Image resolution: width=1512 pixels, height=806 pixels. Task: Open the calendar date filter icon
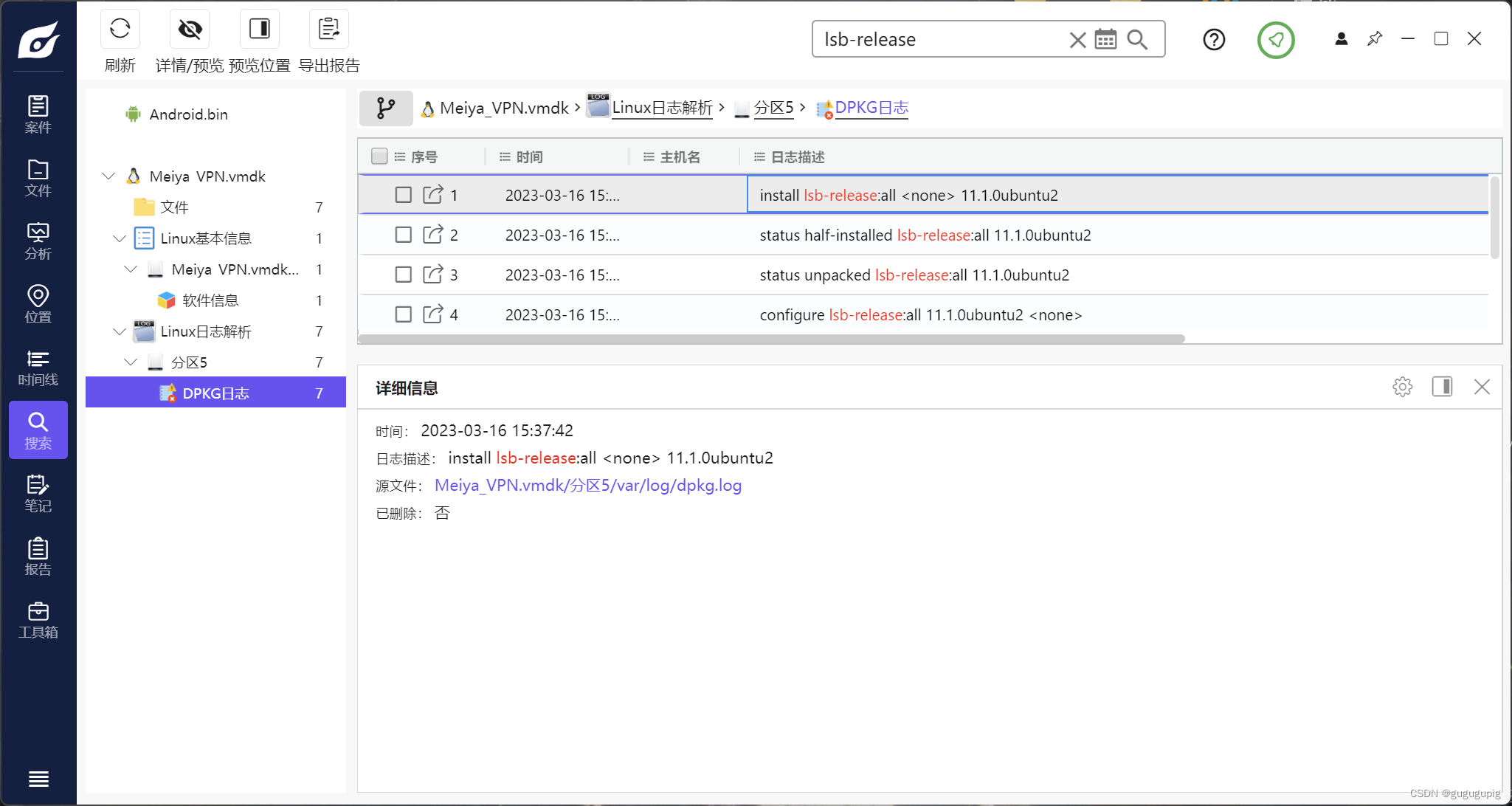pyautogui.click(x=1105, y=39)
